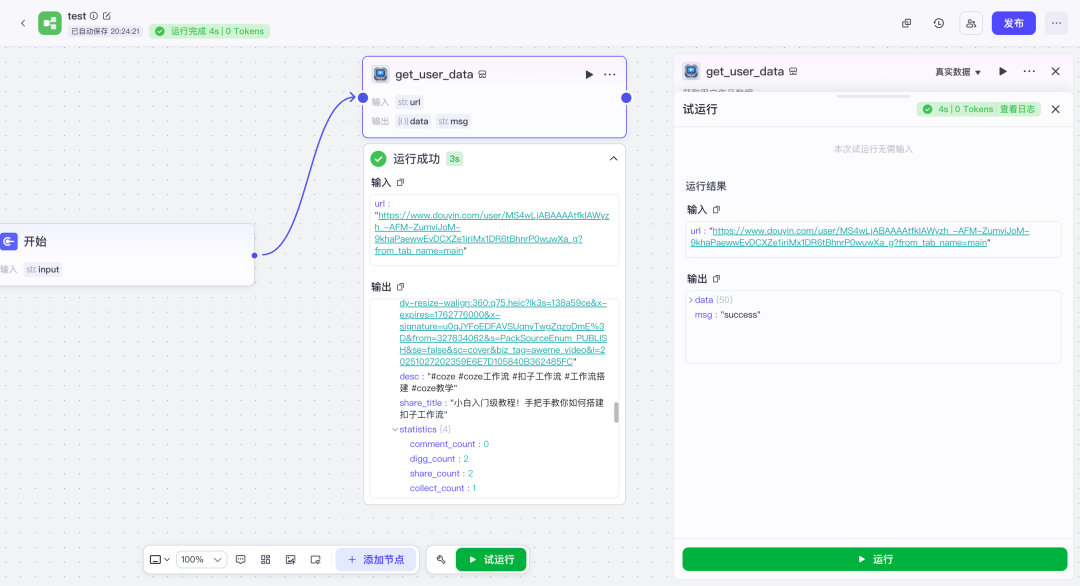Viewport: 1080px width, 586px height.
Task: Go back using the top-left arrow
Action: point(23,23)
